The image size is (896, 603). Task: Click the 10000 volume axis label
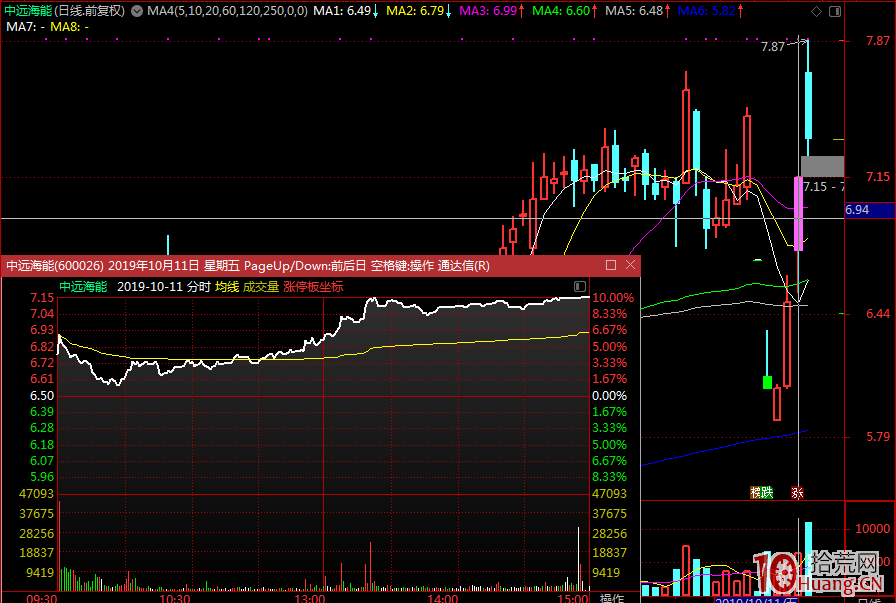872,529
